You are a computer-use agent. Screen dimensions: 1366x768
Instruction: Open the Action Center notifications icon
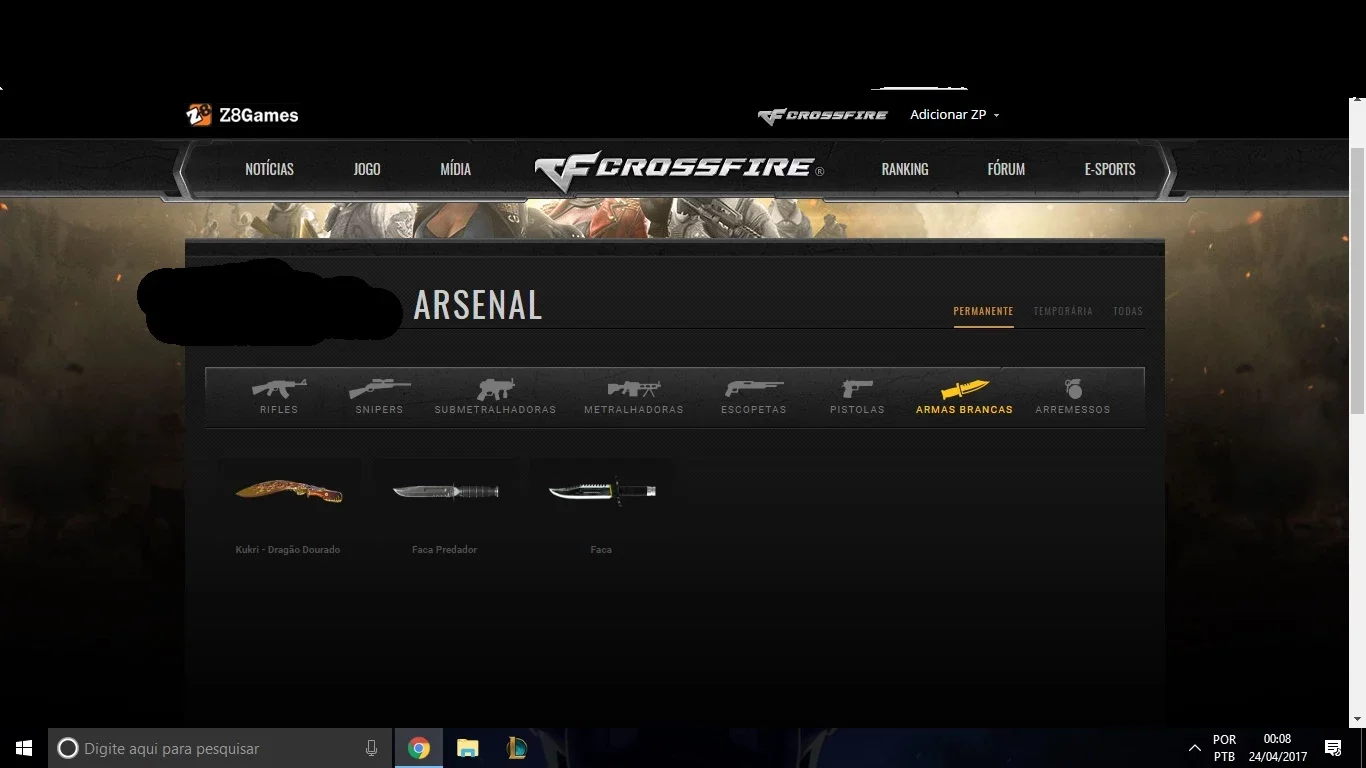click(1333, 748)
